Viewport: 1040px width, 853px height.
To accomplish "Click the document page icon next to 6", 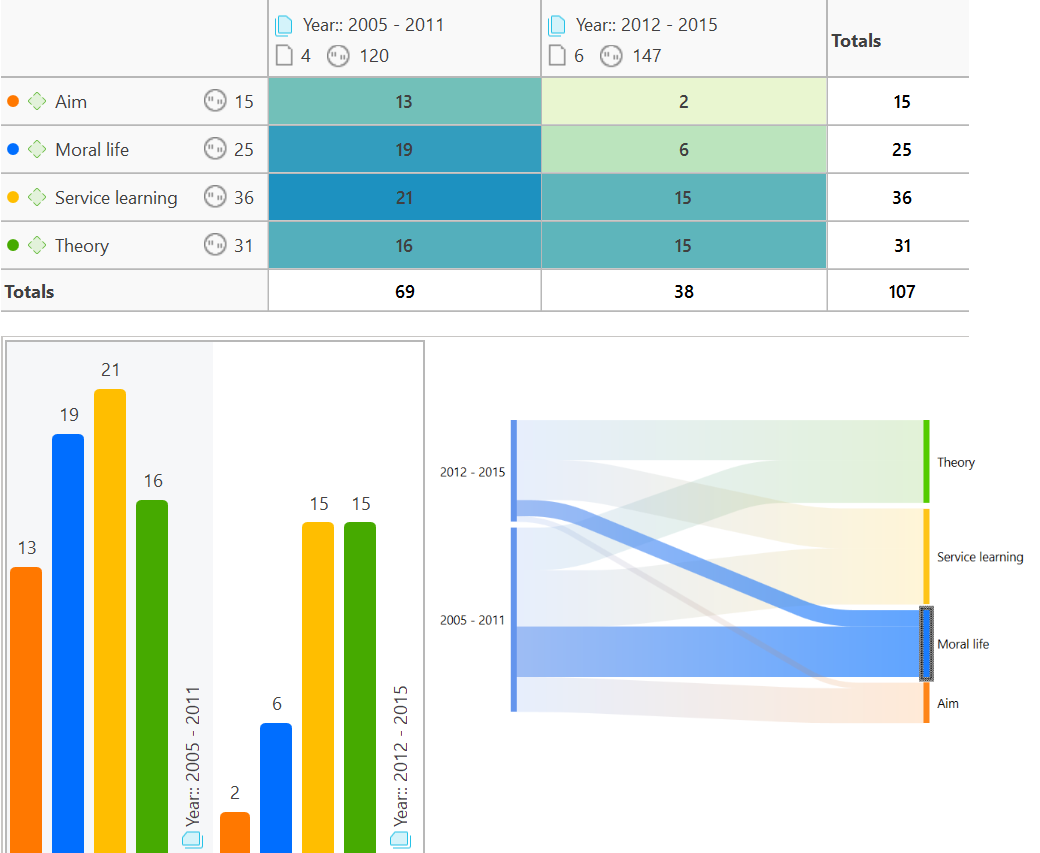I will pyautogui.click(x=557, y=56).
